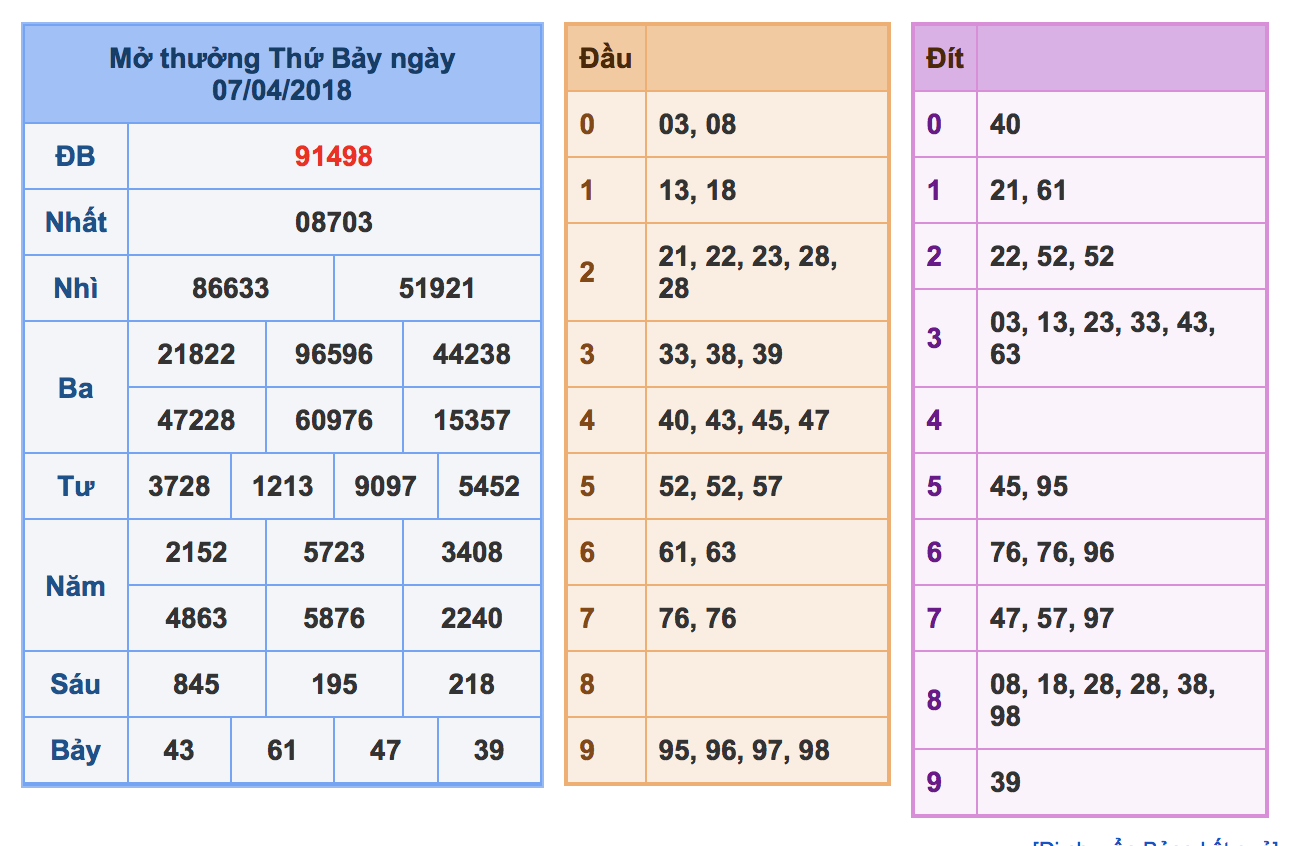Click the special prize number 91498
This screenshot has height=846, width=1292.
pos(334,156)
